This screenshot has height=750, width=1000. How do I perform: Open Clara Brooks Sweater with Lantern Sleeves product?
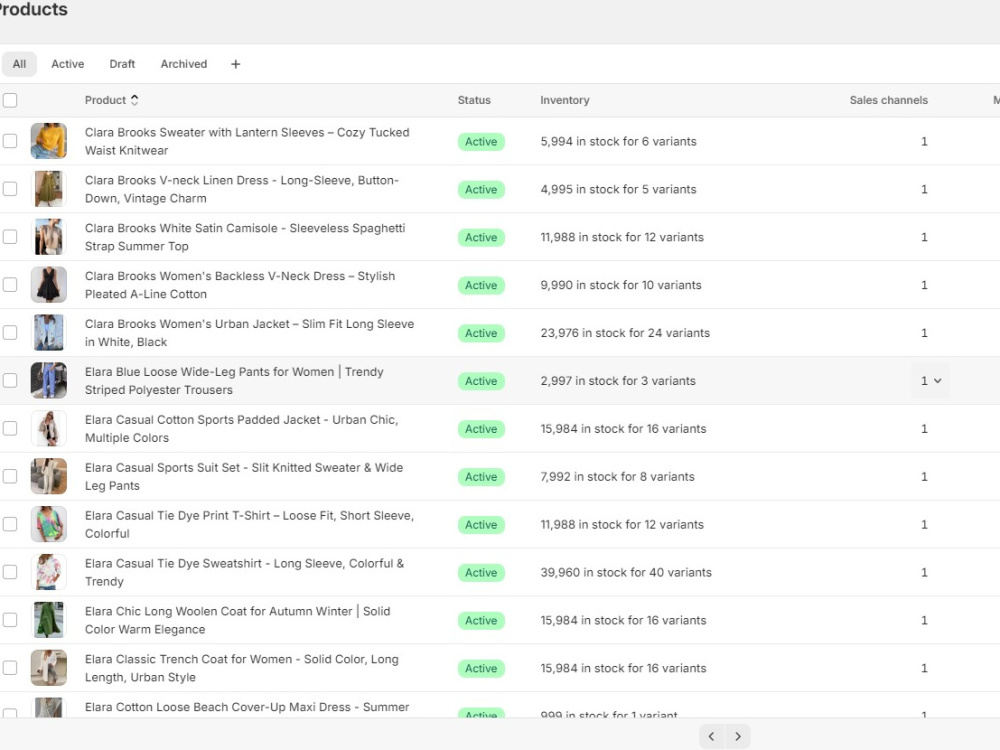[x=247, y=141]
